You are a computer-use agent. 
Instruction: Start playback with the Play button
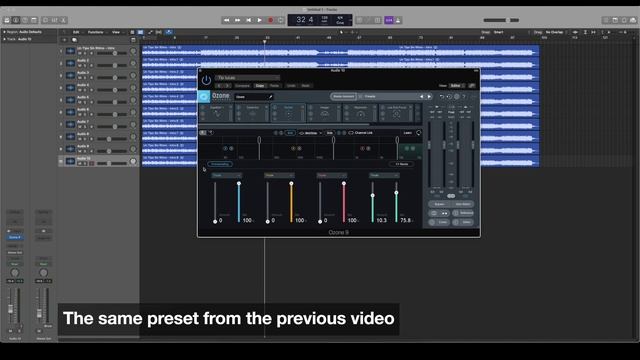(x=260, y=20)
